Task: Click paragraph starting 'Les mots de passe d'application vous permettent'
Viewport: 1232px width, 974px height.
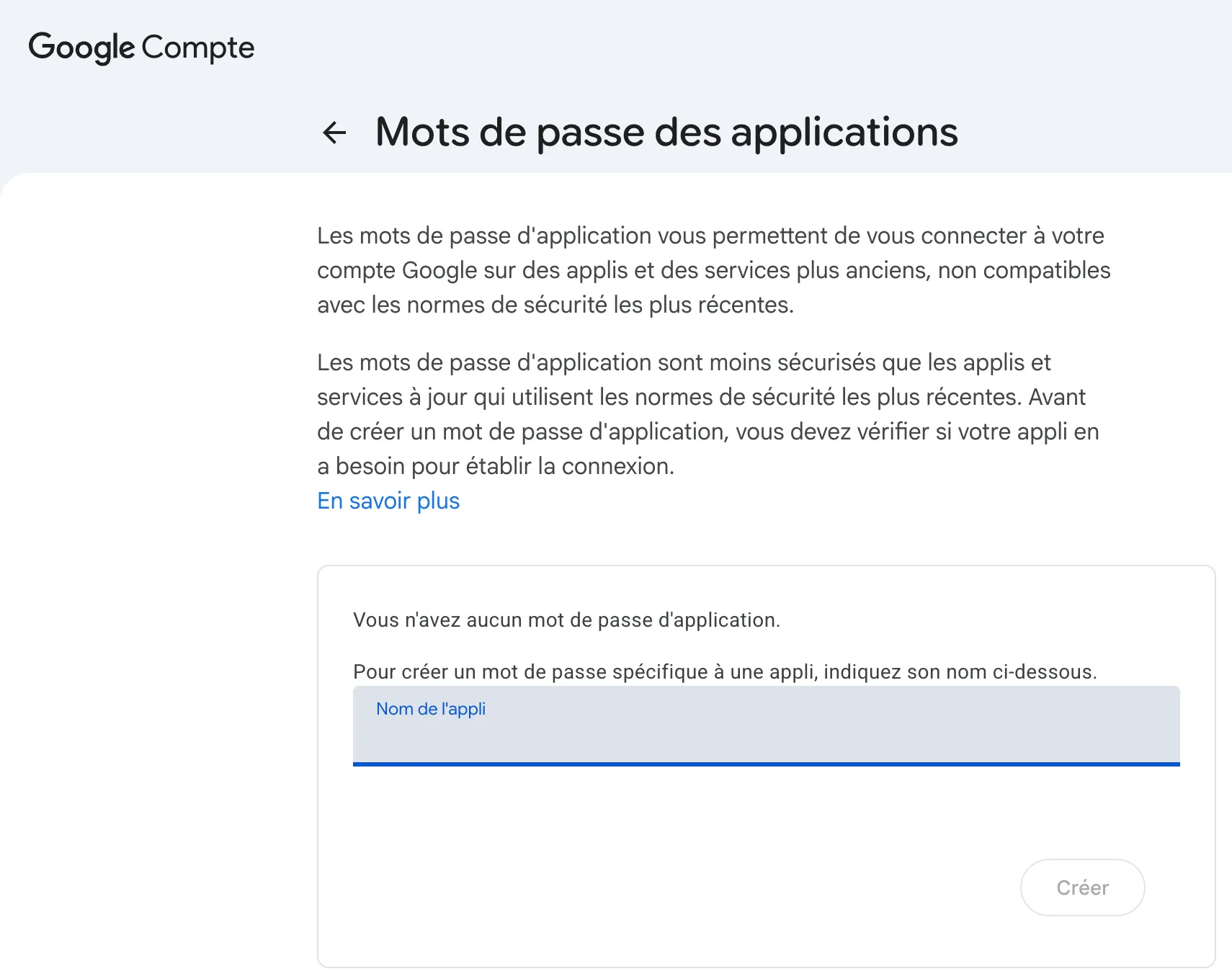Action: click(714, 270)
